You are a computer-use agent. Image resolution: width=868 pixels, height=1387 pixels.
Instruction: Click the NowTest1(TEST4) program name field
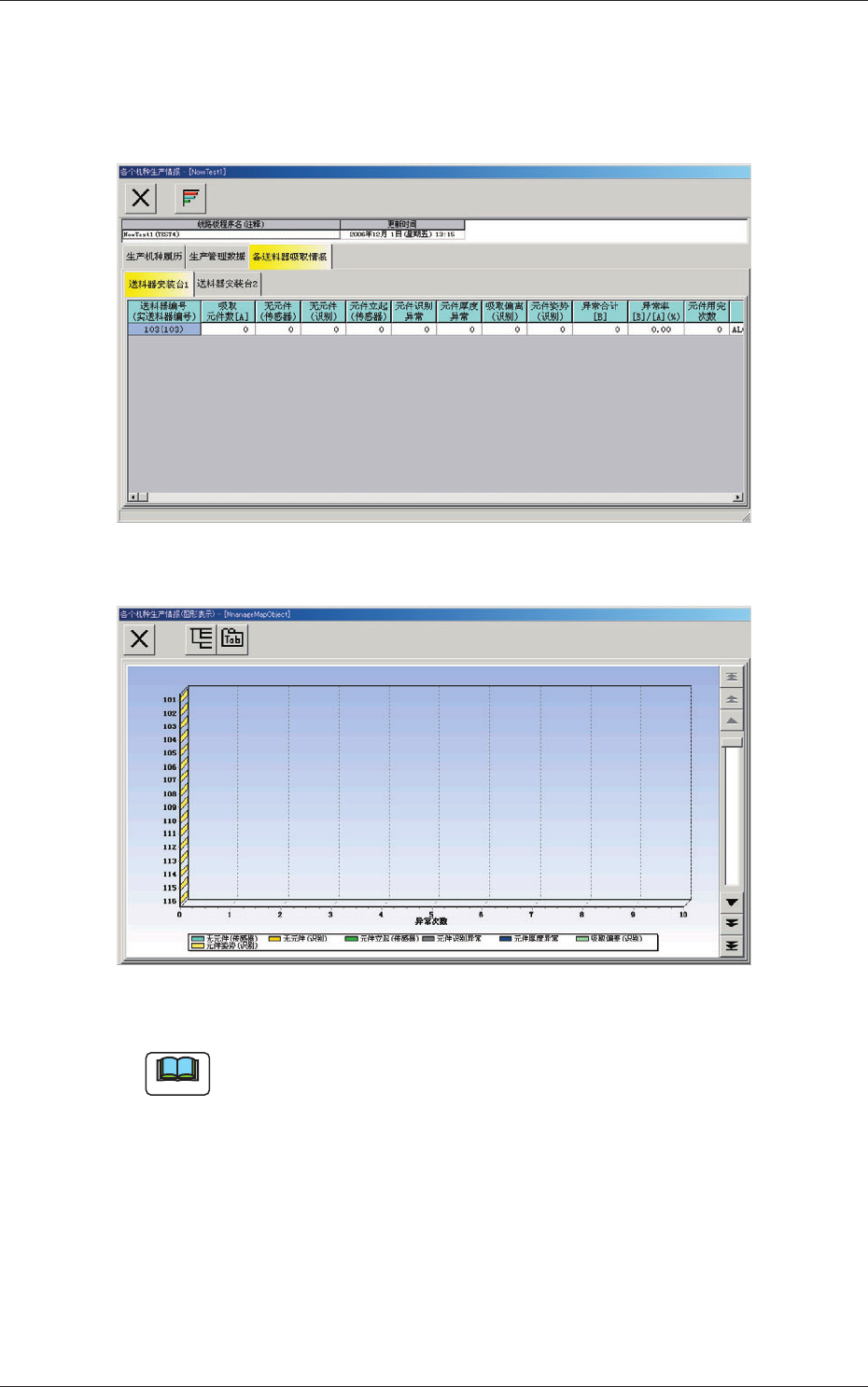point(231,234)
